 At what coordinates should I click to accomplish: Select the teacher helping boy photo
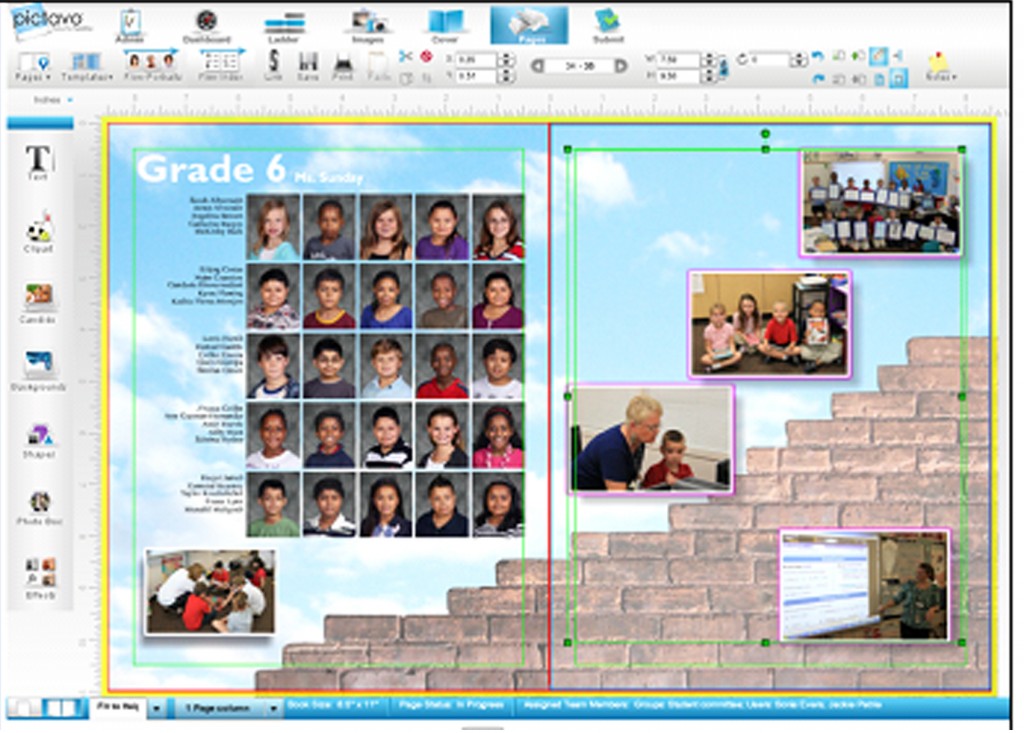651,438
